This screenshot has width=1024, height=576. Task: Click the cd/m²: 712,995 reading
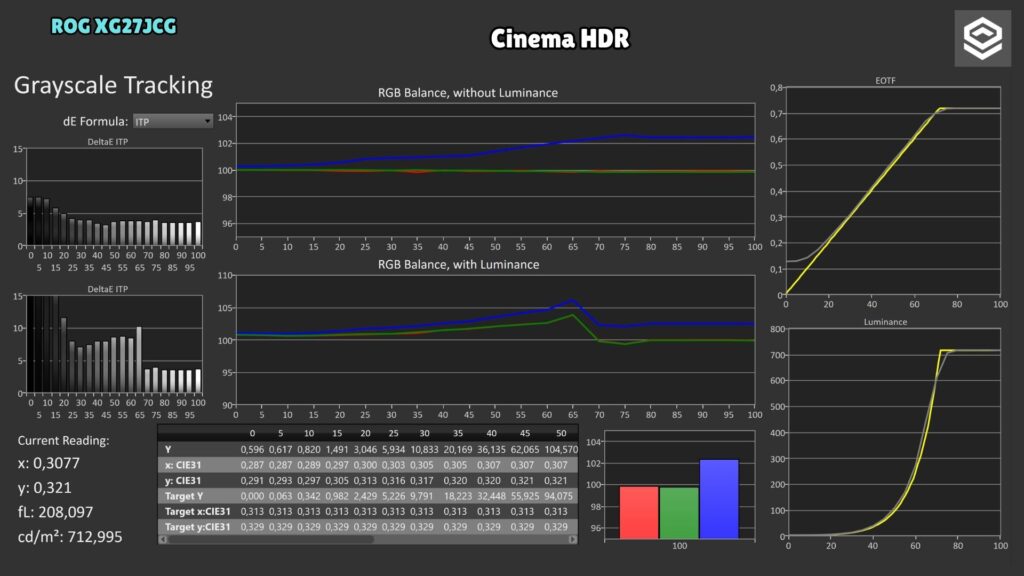[70, 536]
